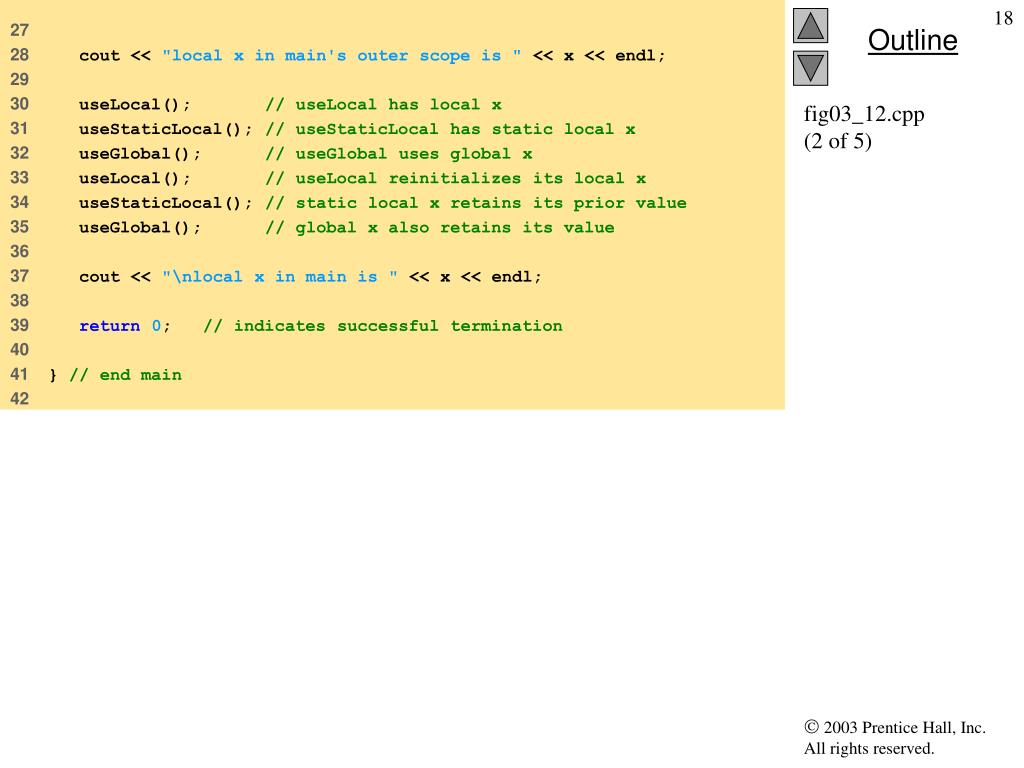Click the '(2 of 5)' page indicator

point(837,141)
